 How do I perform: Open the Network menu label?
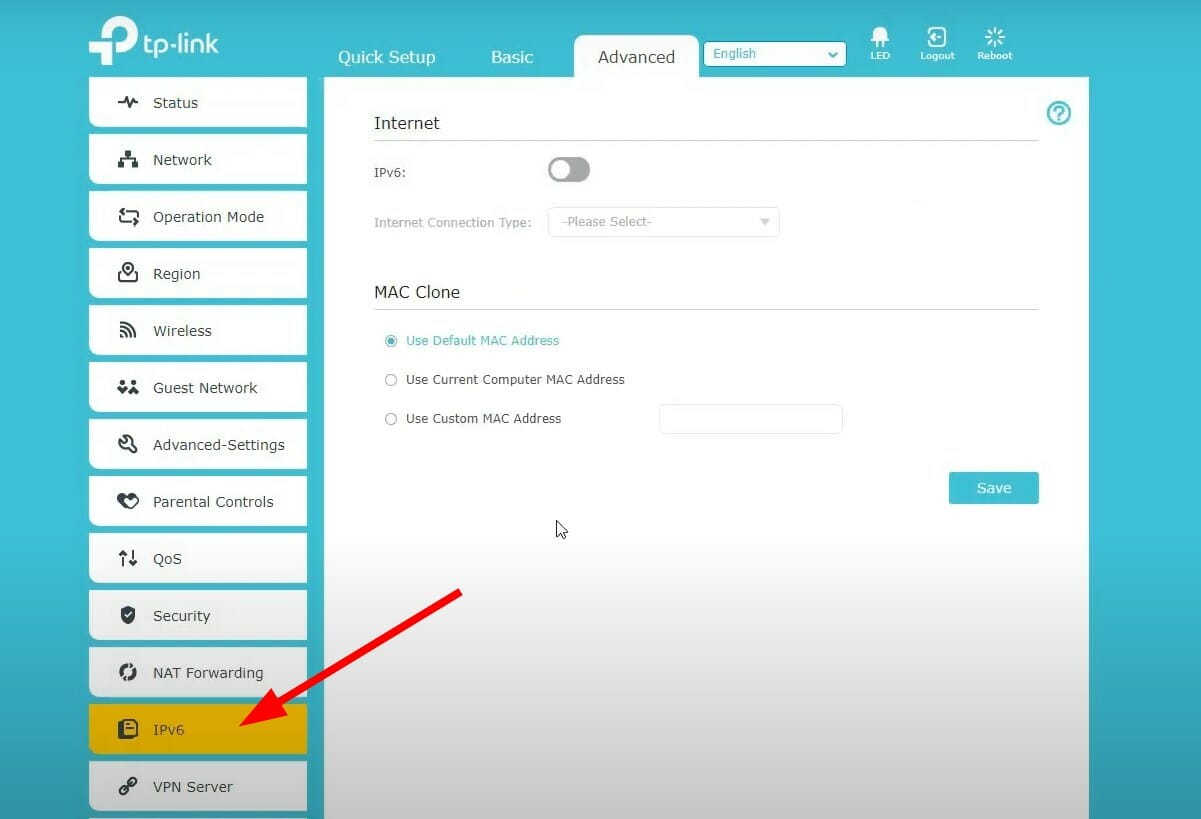[182, 160]
